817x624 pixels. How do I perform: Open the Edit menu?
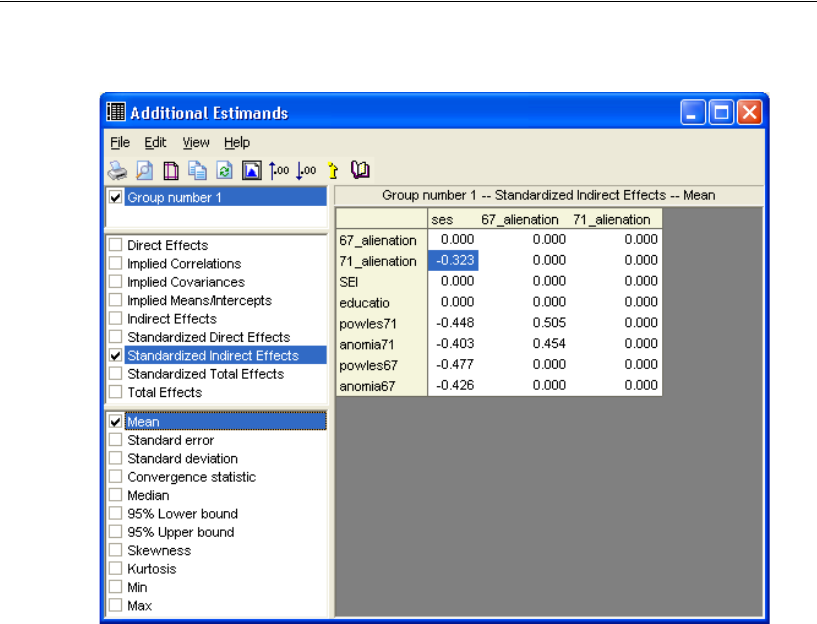click(x=155, y=142)
